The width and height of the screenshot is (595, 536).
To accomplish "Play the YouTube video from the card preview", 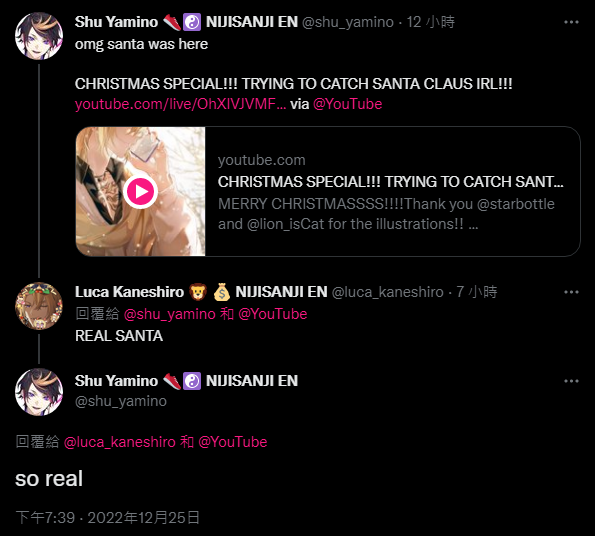I will (140, 192).
